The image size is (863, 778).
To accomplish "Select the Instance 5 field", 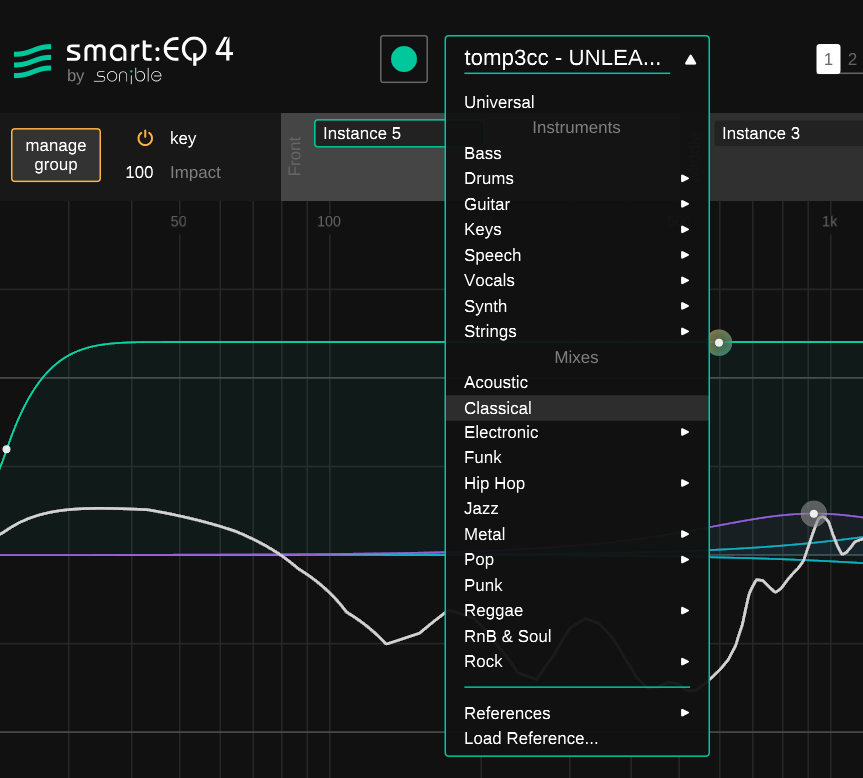I will pyautogui.click(x=380, y=134).
